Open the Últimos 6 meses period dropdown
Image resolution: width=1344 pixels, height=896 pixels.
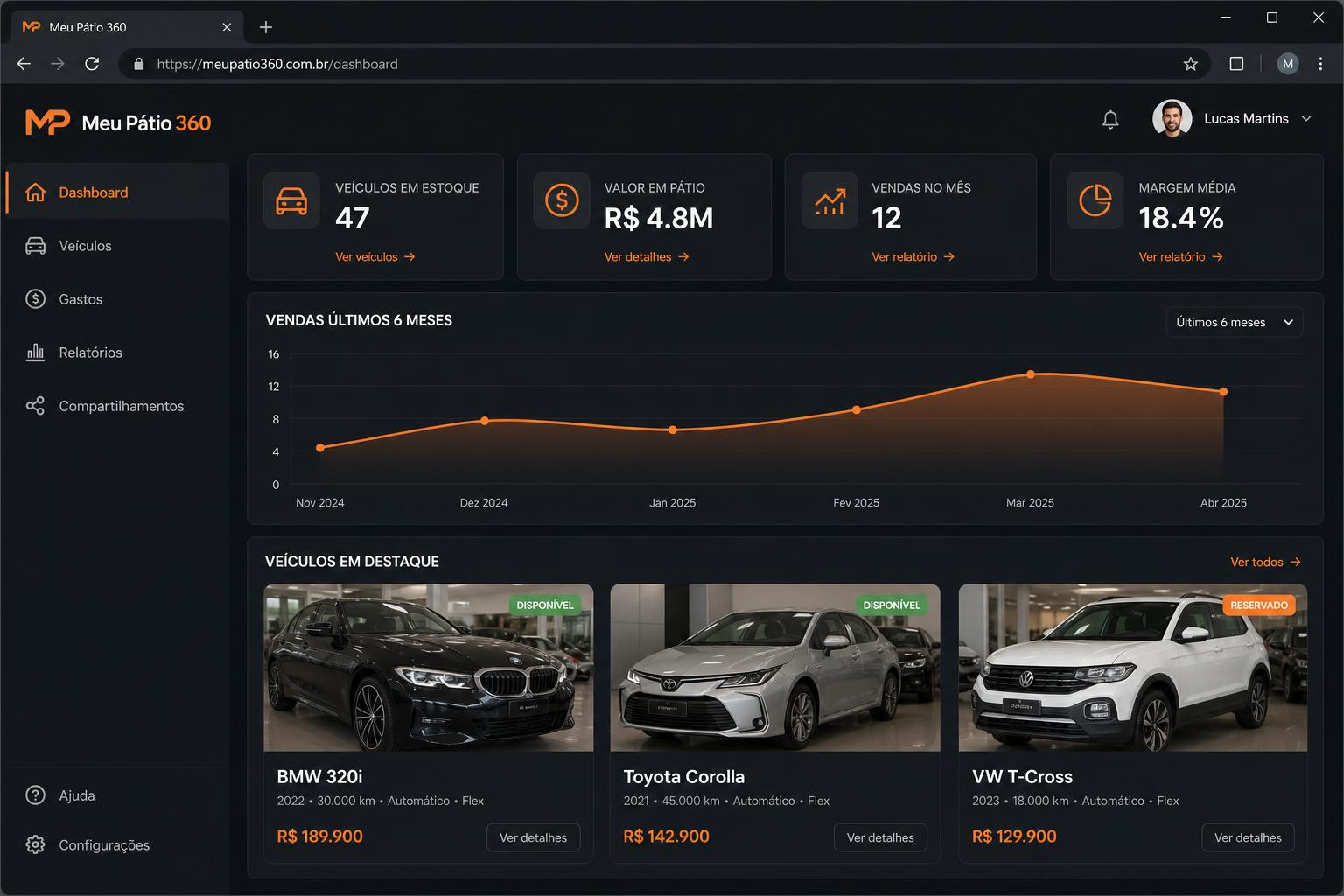(1235, 322)
